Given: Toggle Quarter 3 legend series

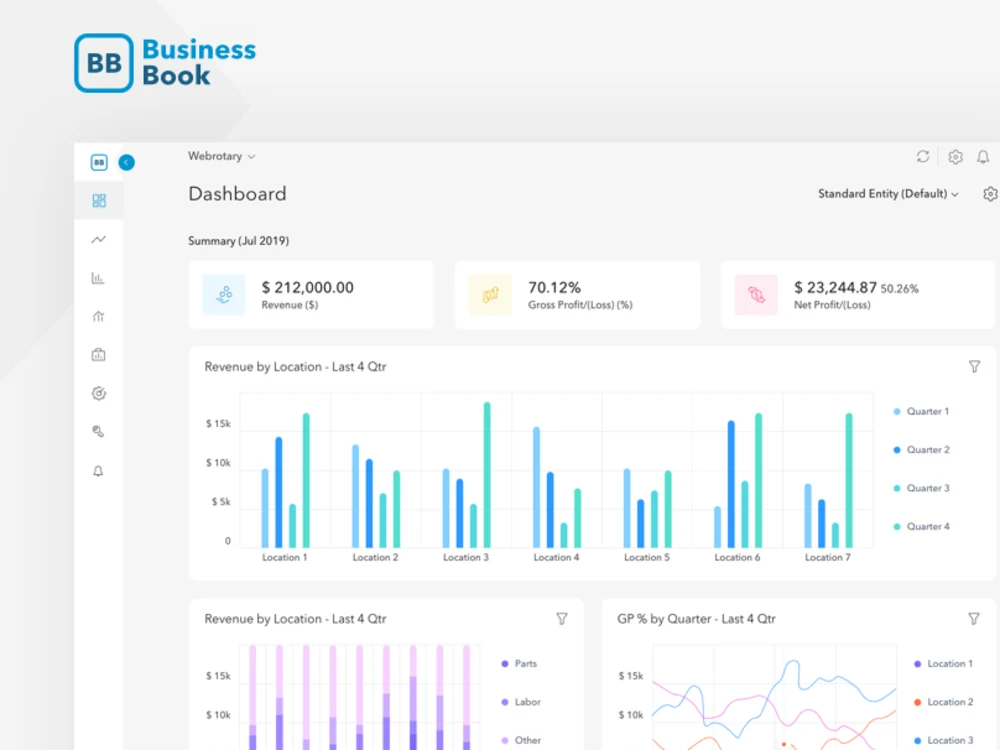Looking at the screenshot, I should pyautogui.click(x=922, y=488).
